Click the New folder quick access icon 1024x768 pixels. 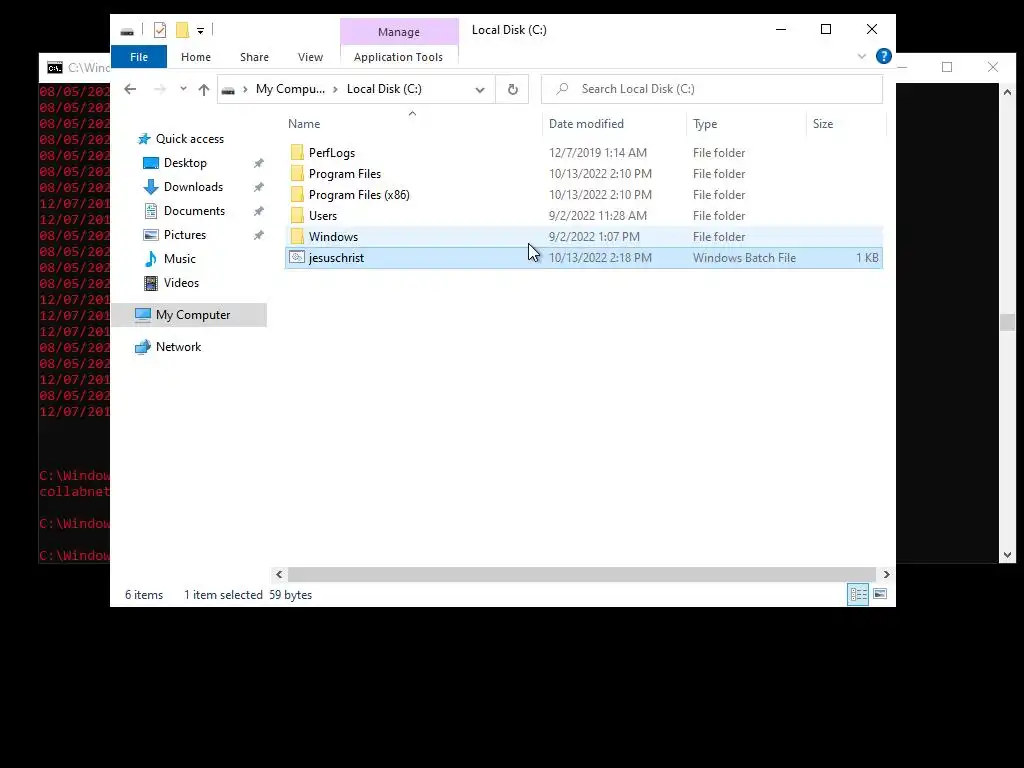tap(182, 30)
